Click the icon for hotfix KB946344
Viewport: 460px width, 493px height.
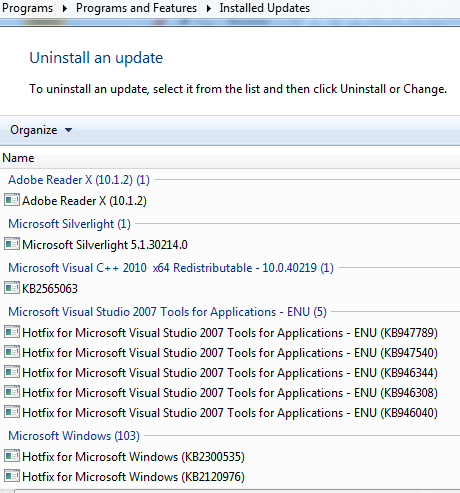point(12,372)
